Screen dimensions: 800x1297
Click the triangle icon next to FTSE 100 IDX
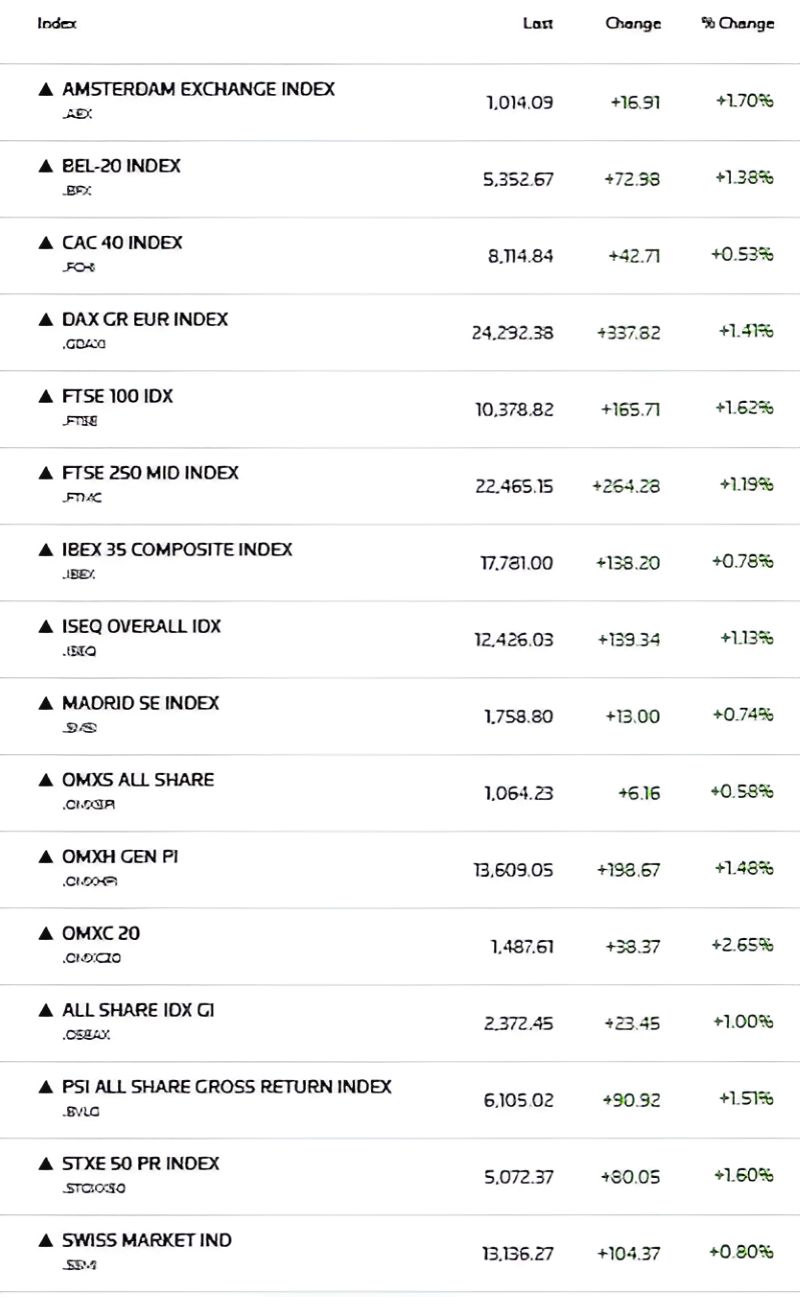pos(45,397)
